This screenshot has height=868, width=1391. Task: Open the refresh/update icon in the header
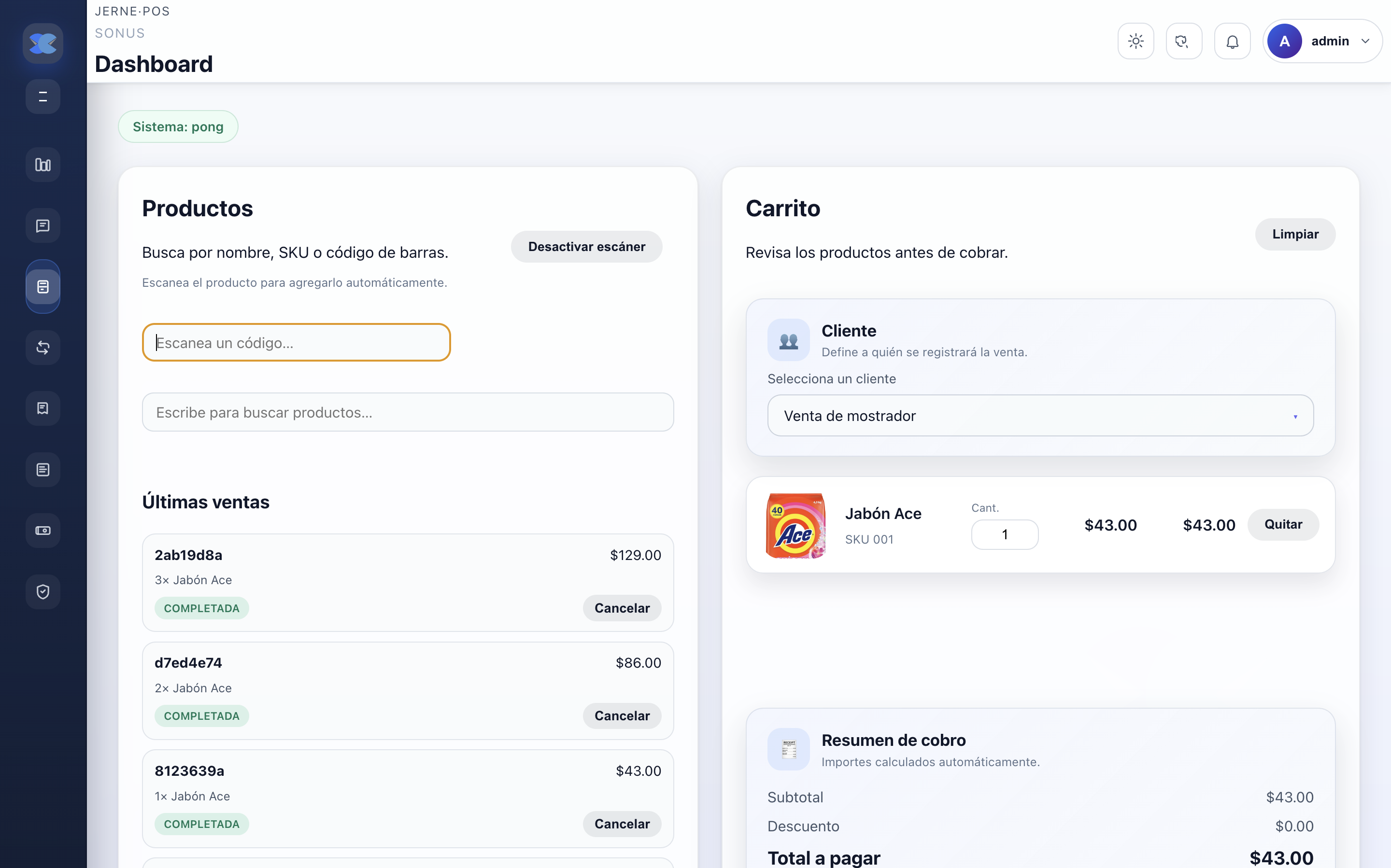(1184, 41)
